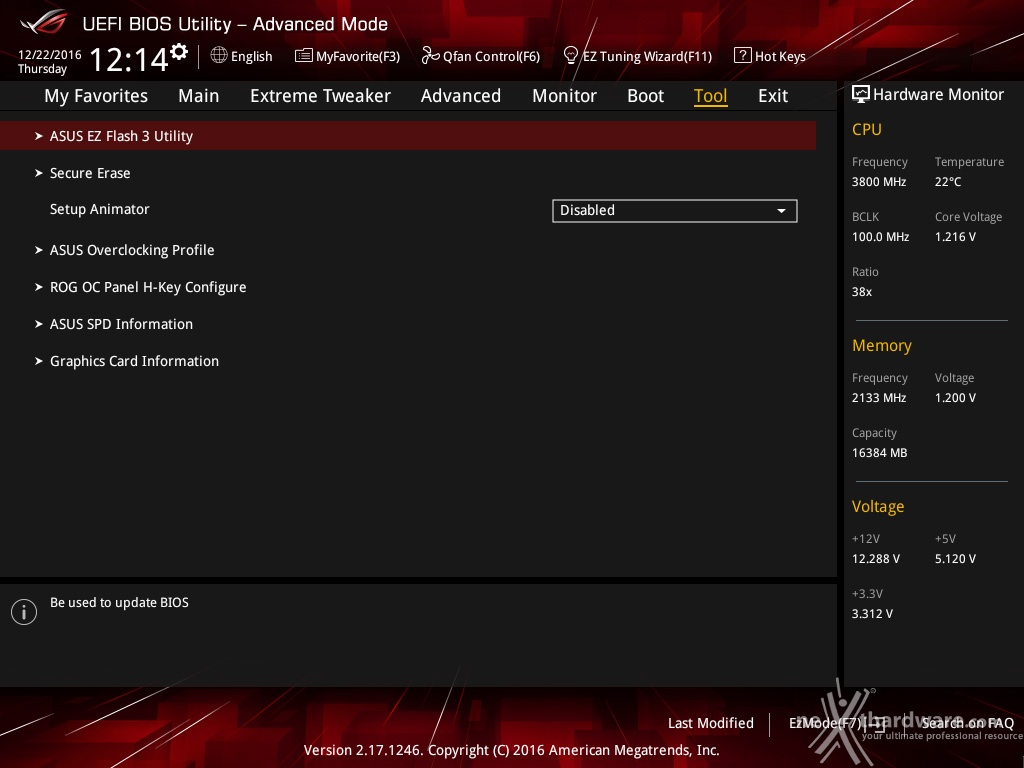Click the 12:14 clock display
The width and height of the screenshot is (1024, 768).
pyautogui.click(x=129, y=59)
